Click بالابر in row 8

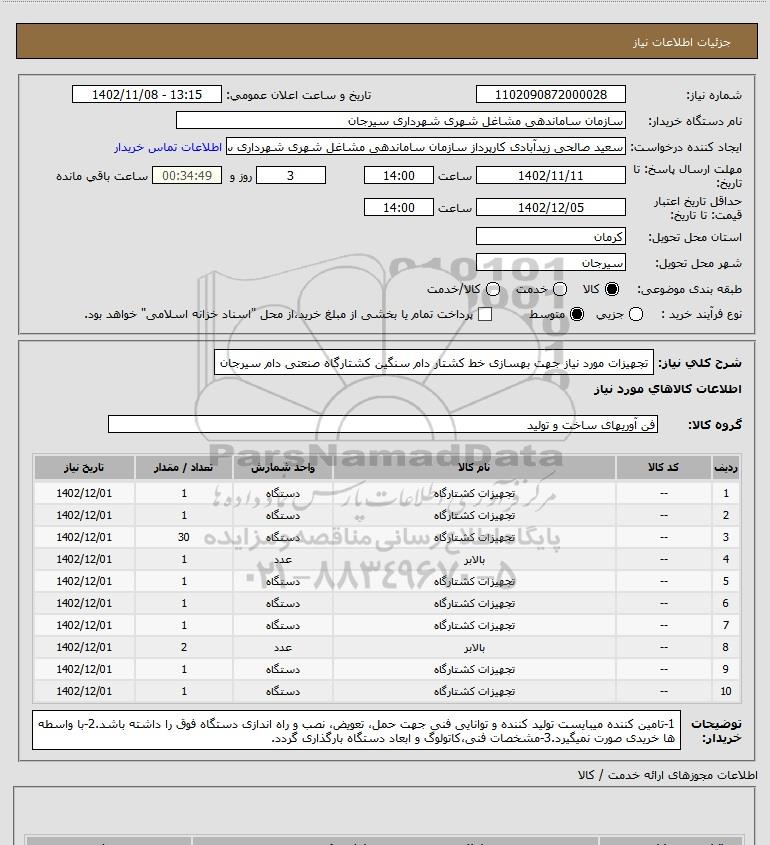point(474,647)
